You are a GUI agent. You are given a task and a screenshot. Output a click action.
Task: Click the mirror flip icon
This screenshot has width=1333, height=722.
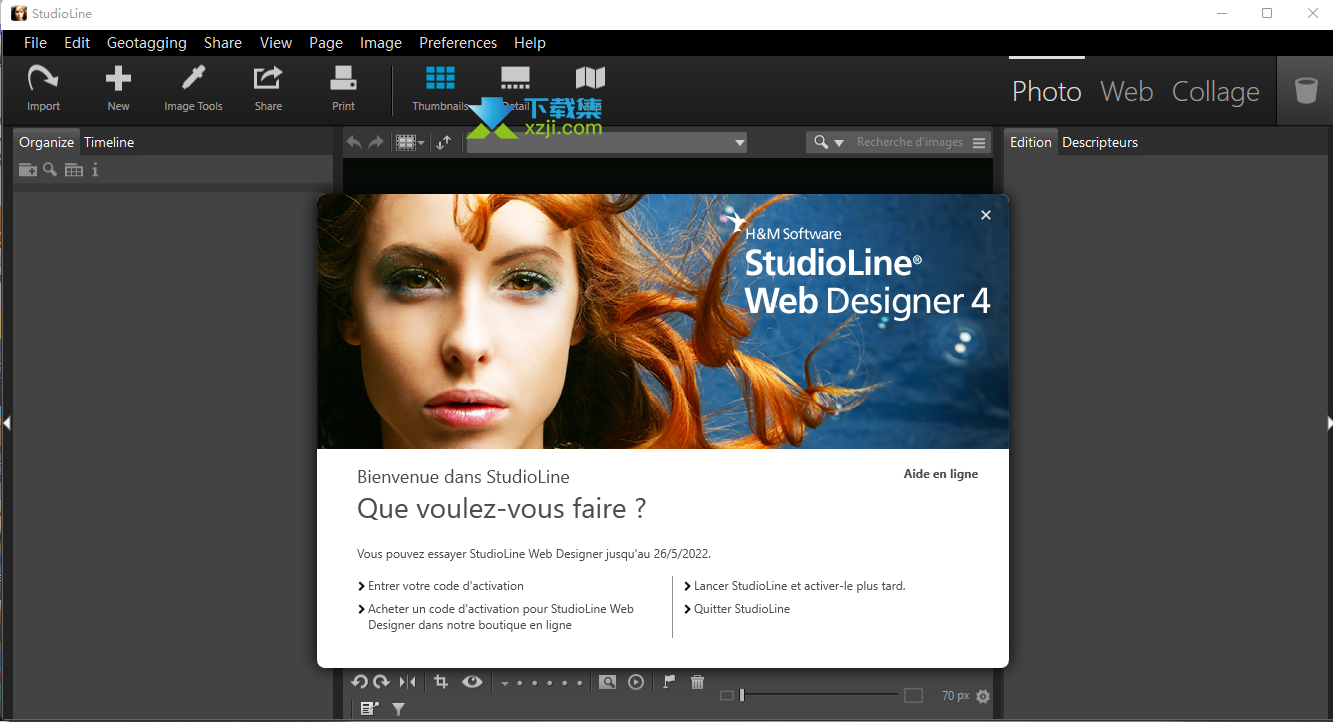[x=407, y=682]
